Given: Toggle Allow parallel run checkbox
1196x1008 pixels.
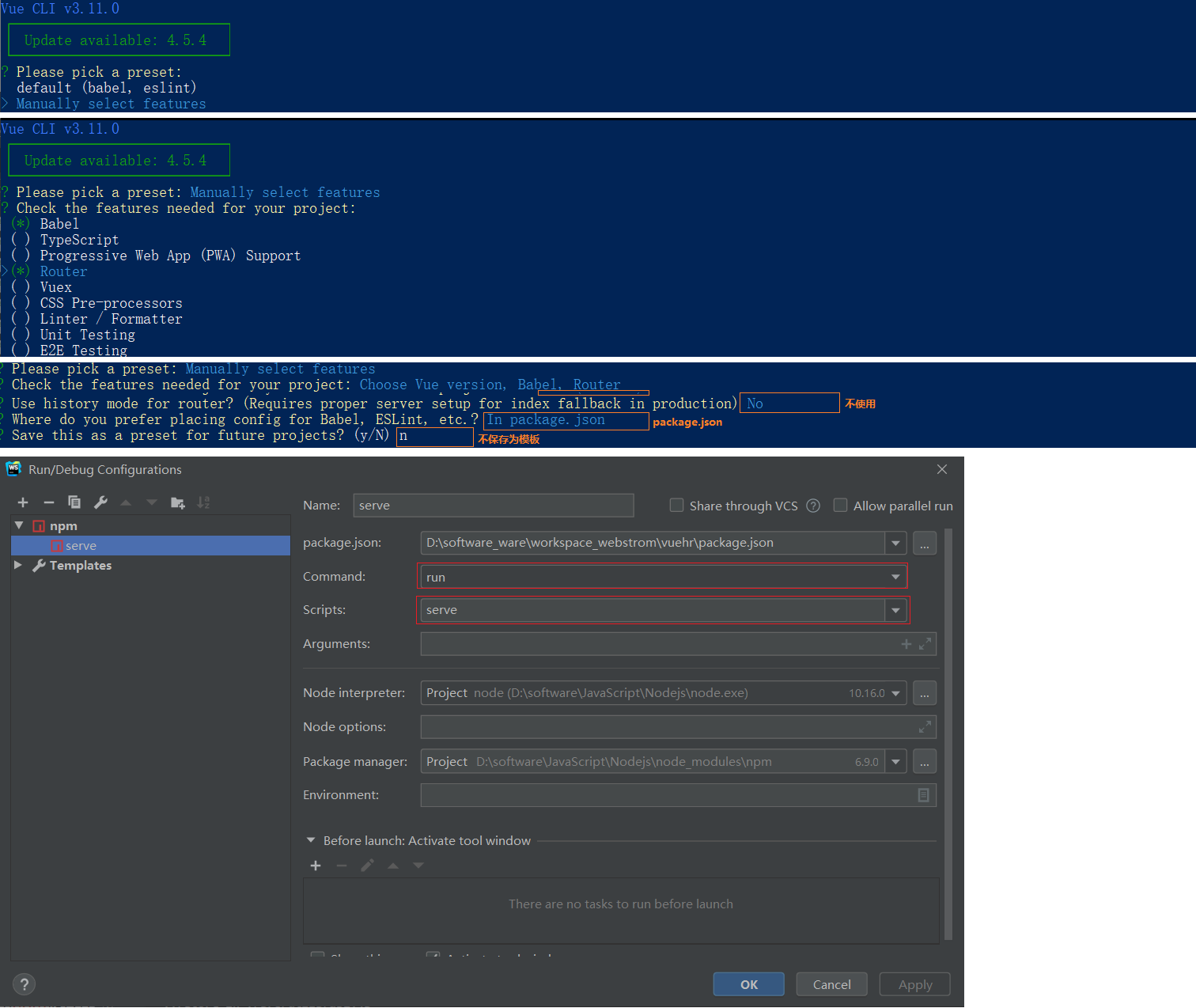Looking at the screenshot, I should tap(840, 506).
